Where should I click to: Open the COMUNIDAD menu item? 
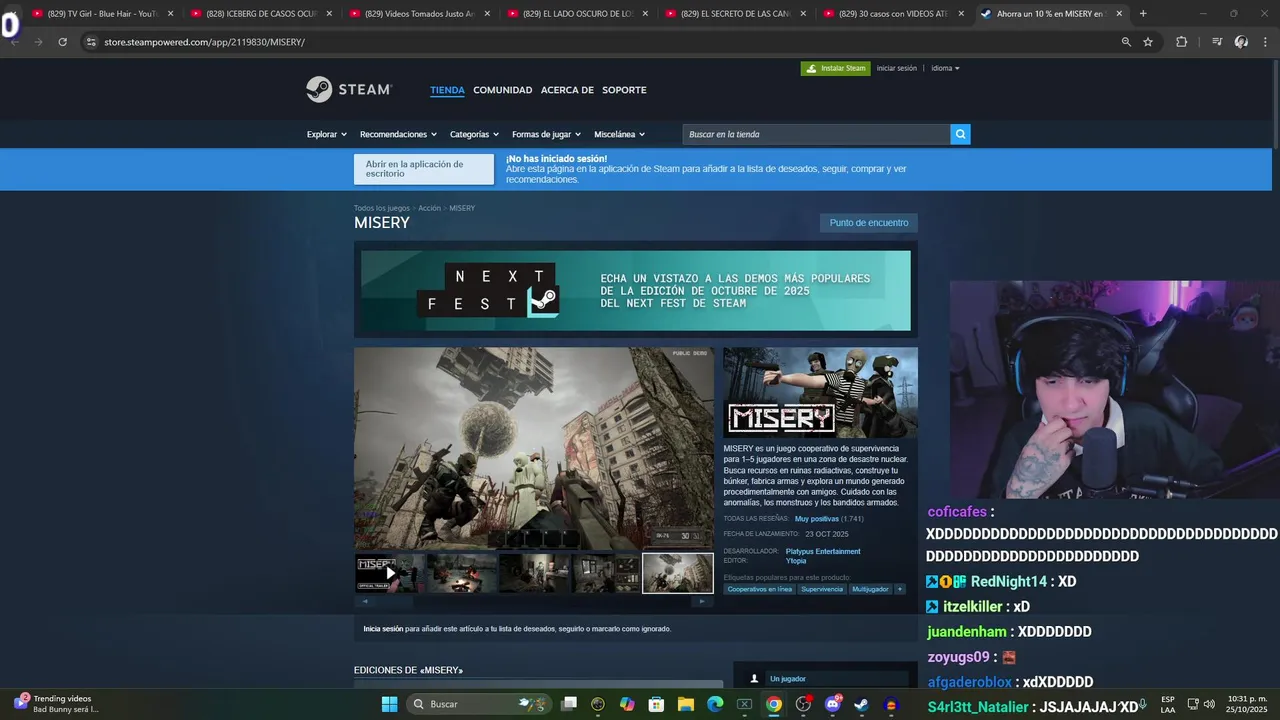click(502, 90)
